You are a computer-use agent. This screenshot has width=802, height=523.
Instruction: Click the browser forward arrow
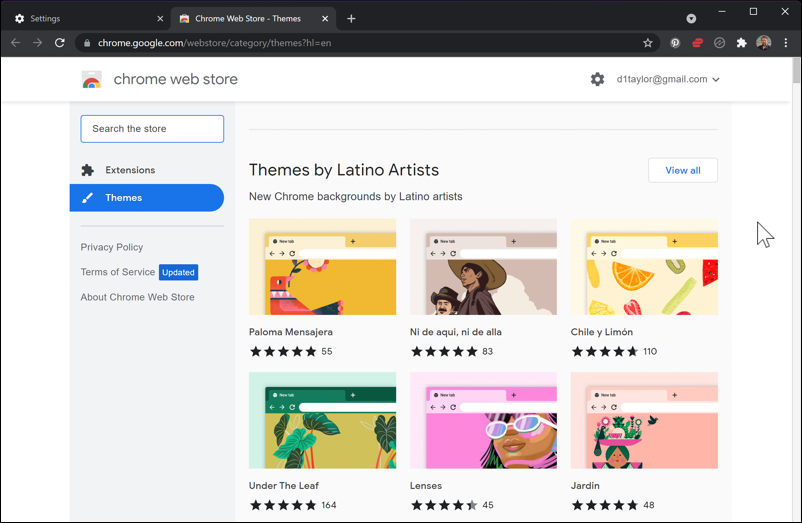tap(37, 43)
